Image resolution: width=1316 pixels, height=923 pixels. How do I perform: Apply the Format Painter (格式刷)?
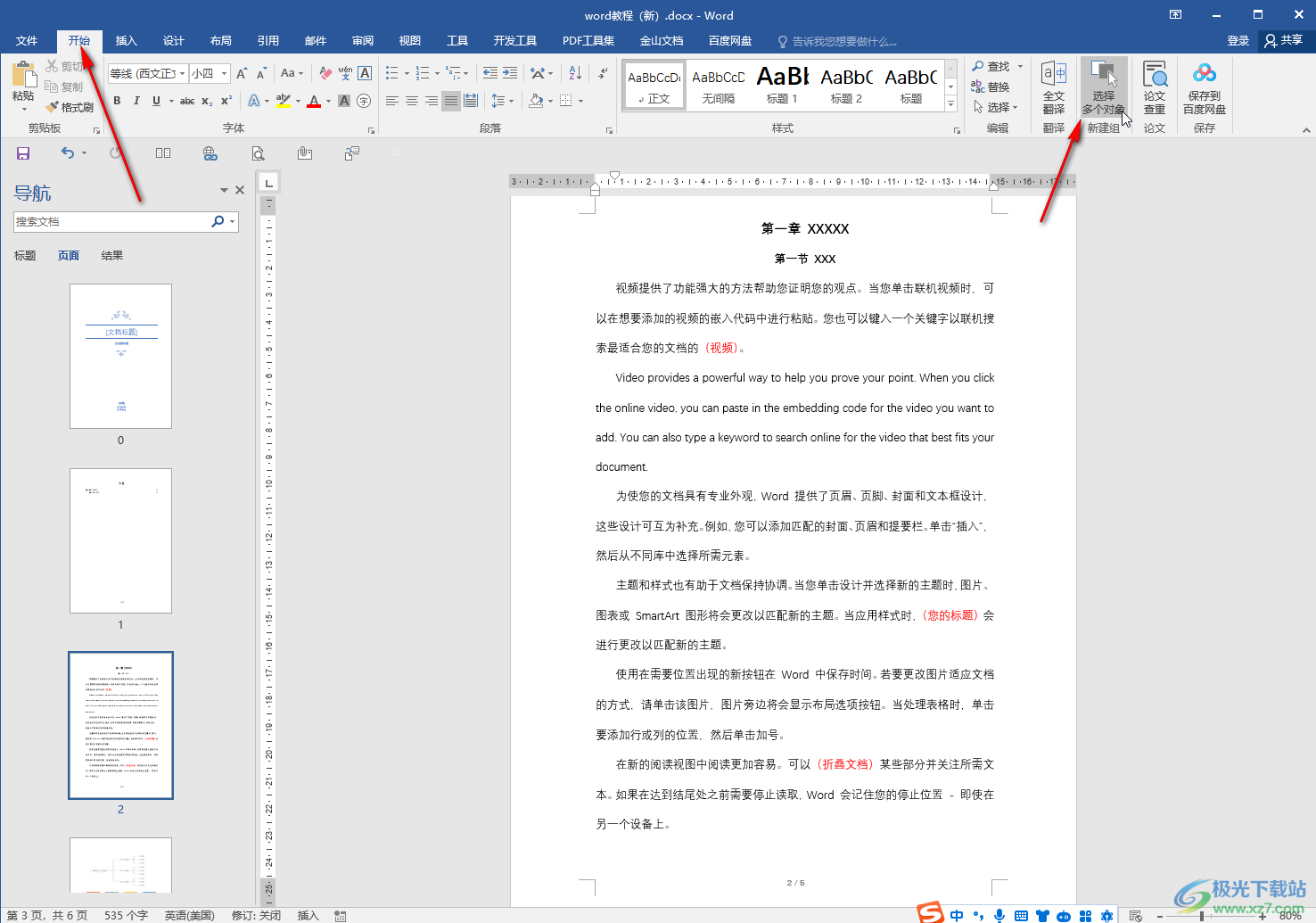click(70, 107)
